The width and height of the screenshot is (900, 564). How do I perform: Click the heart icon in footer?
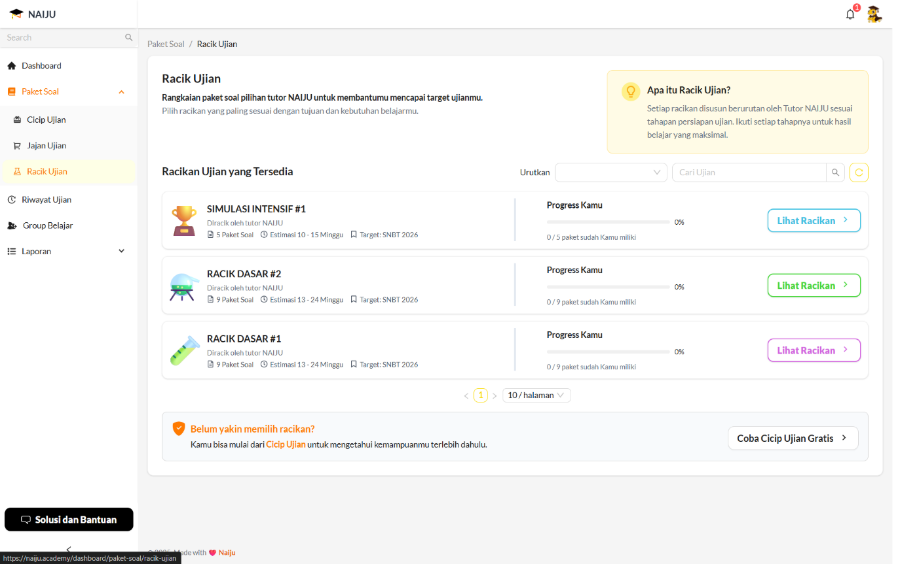[x=212, y=553]
